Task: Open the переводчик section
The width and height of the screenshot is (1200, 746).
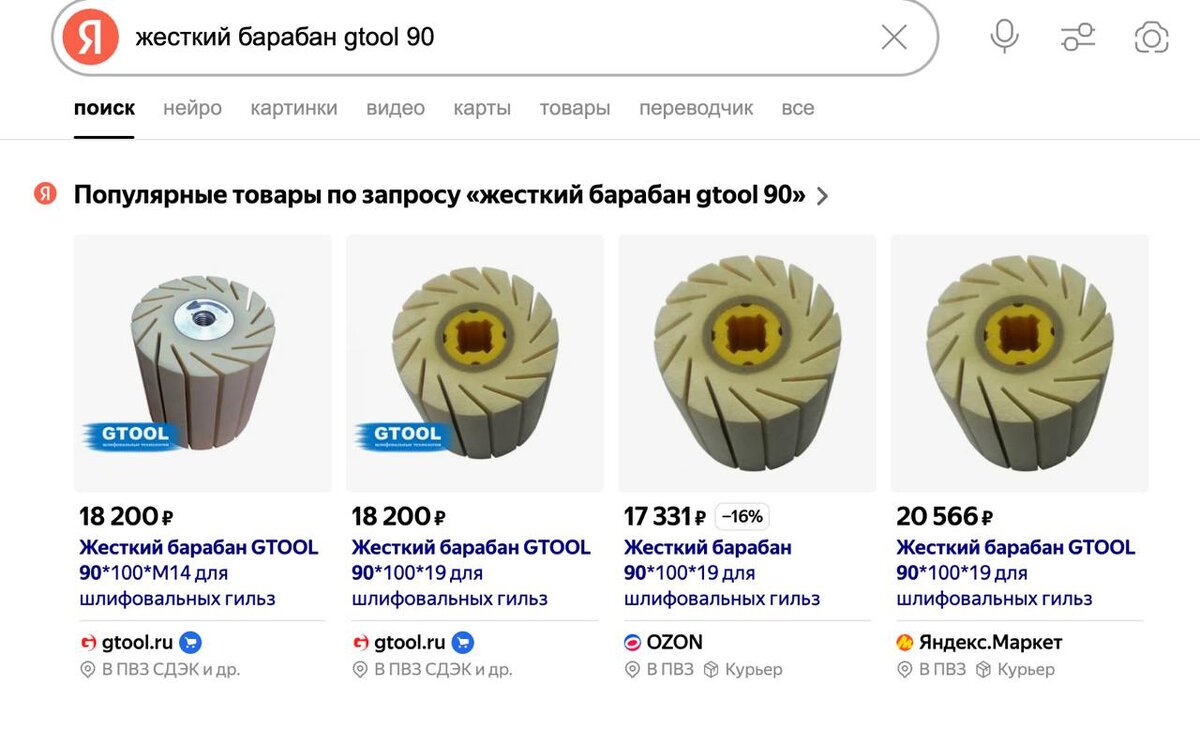Action: pos(695,108)
